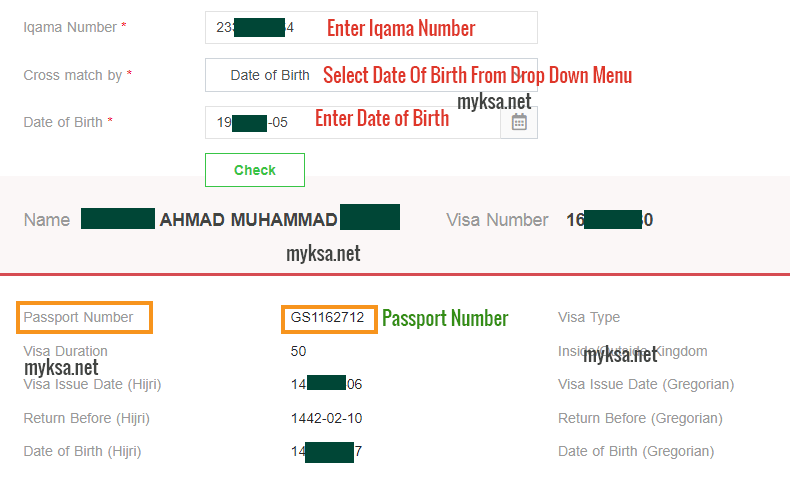This screenshot has height=490, width=790.
Task: Click the Return Before Hijri date 1442-02-10
Action: (x=326, y=418)
